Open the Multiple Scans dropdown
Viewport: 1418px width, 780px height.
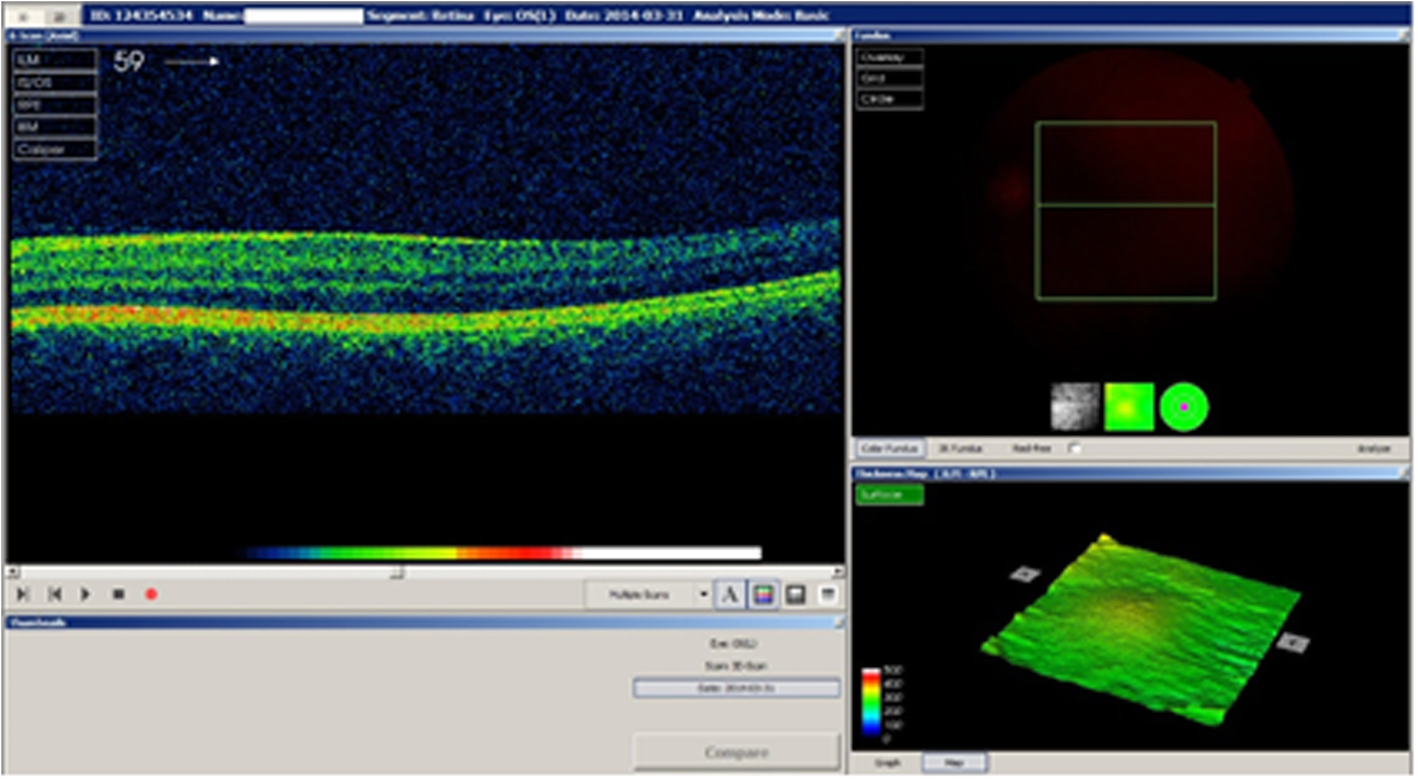(x=647, y=594)
